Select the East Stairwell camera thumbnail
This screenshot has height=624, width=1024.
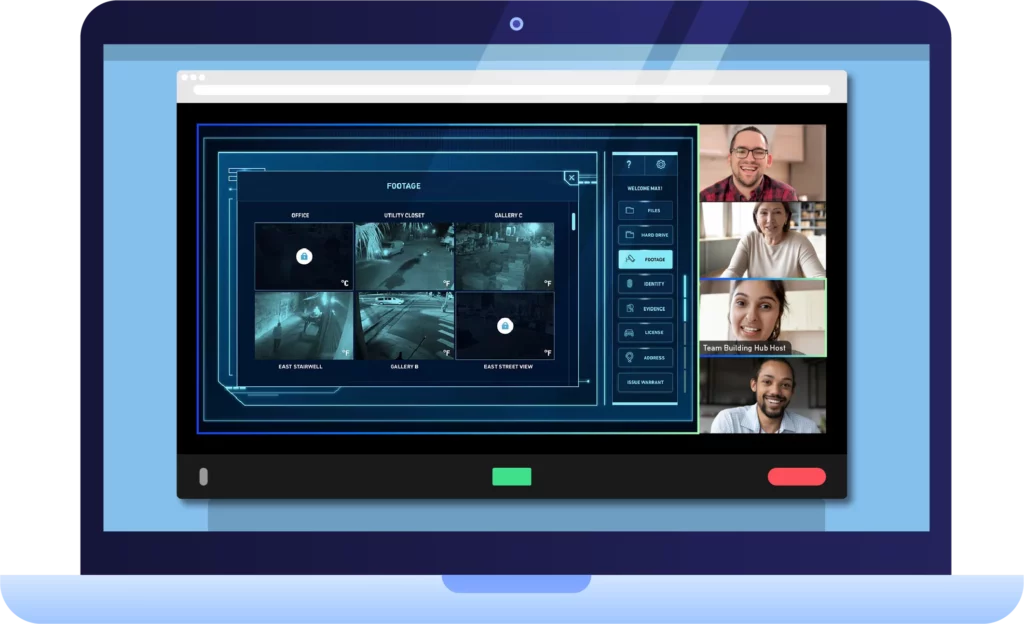[x=303, y=326]
